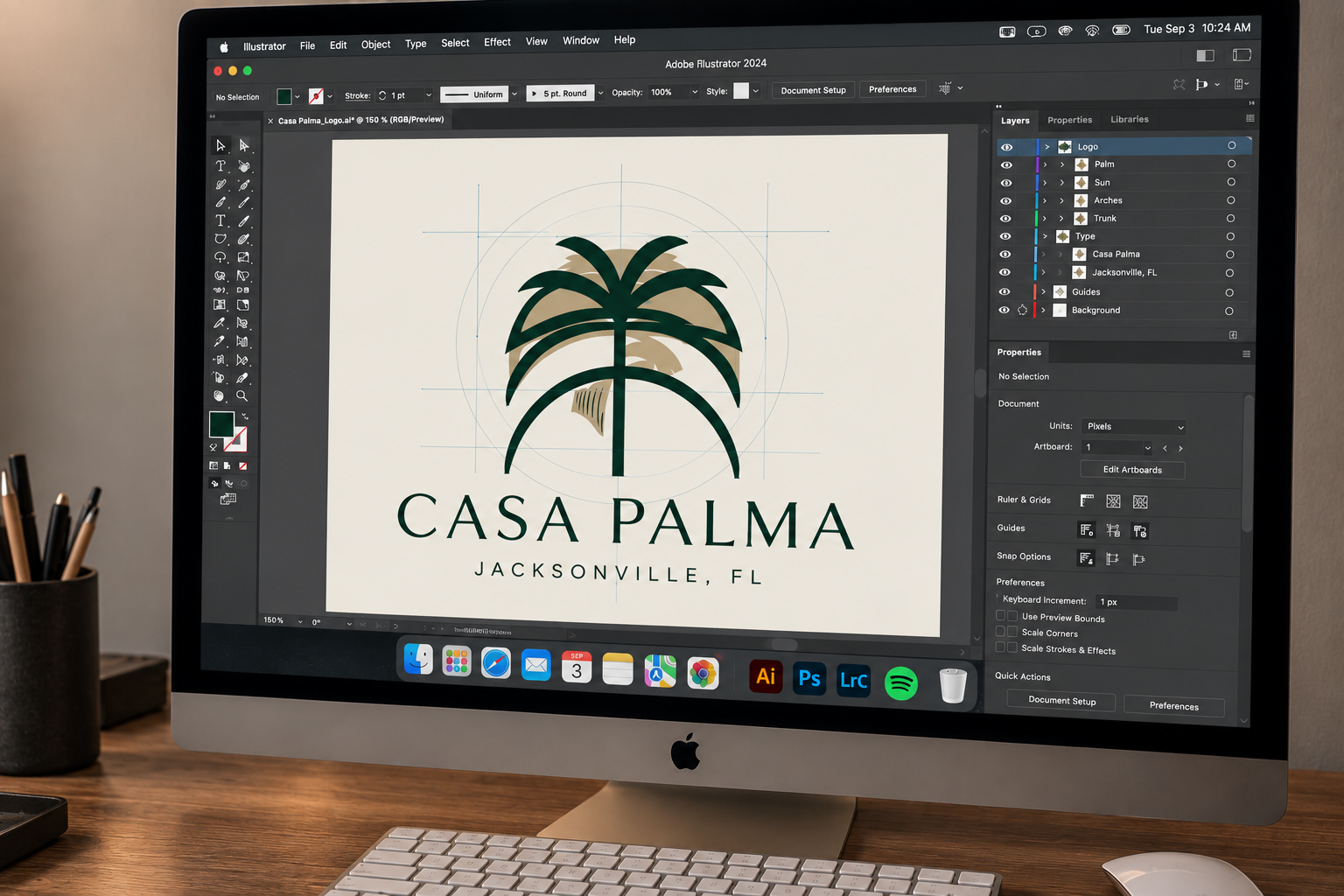The image size is (1344, 896).
Task: Click the Keyboard Increment field
Action: 1137,602
